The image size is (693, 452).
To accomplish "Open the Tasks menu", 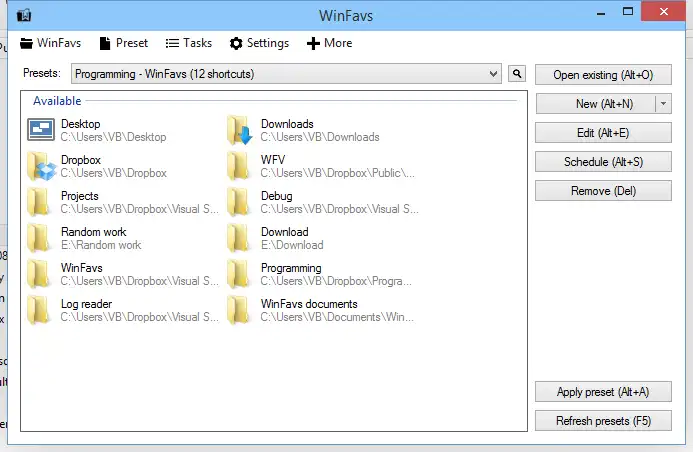I will (x=189, y=43).
